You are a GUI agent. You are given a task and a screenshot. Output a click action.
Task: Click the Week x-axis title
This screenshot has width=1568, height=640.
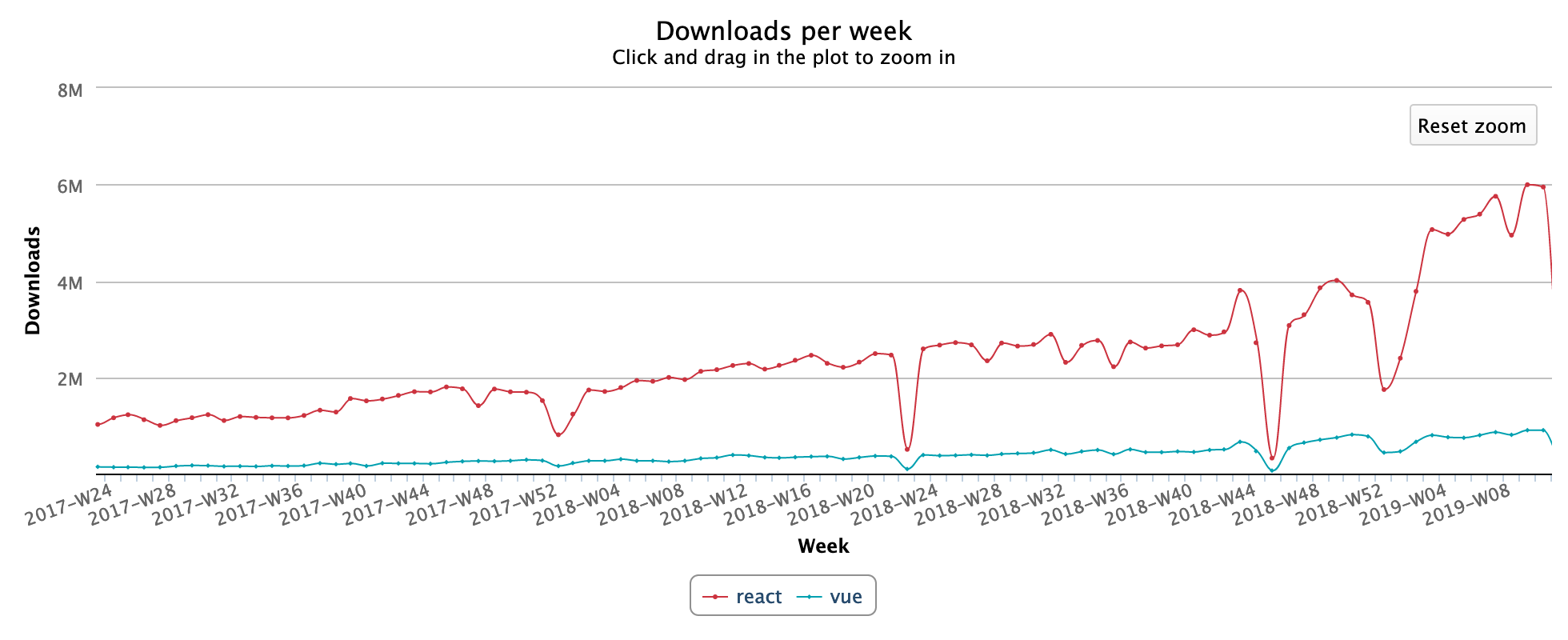[x=823, y=546]
